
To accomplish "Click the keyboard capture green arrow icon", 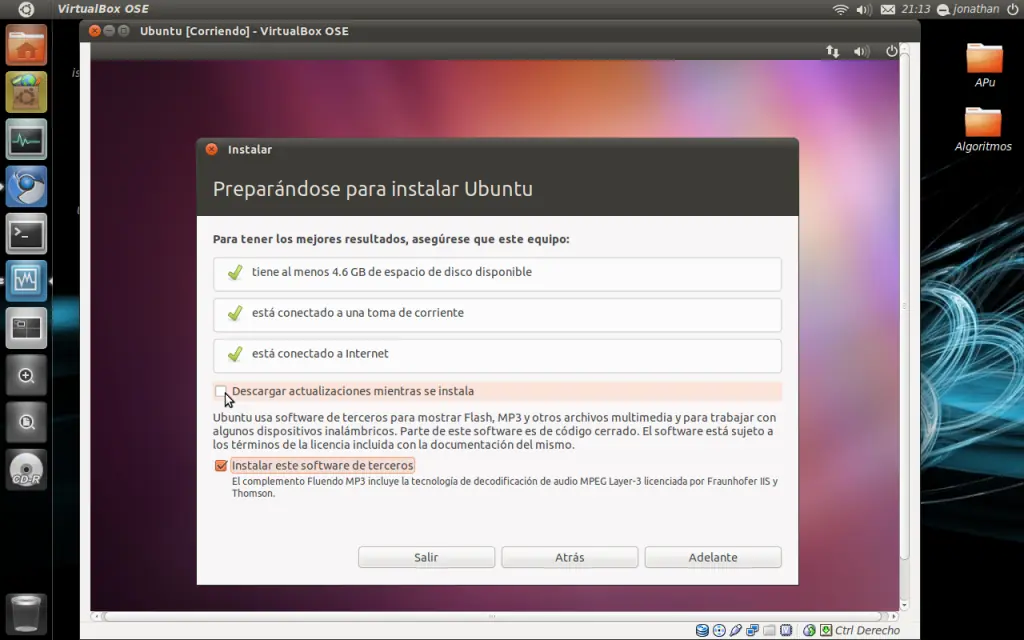I will pos(826,630).
